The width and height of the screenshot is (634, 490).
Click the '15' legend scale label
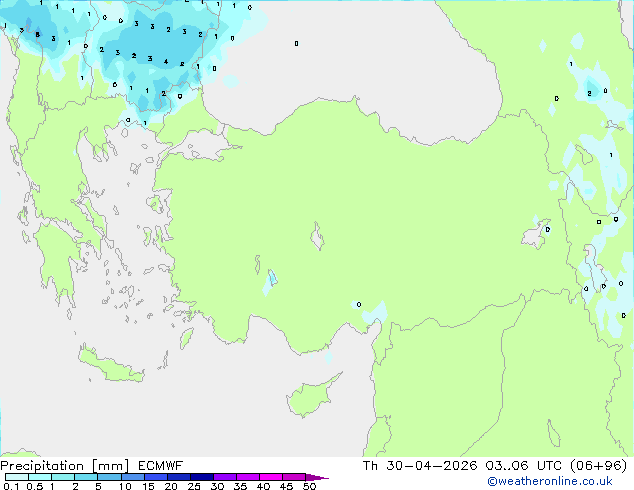[x=148, y=486]
